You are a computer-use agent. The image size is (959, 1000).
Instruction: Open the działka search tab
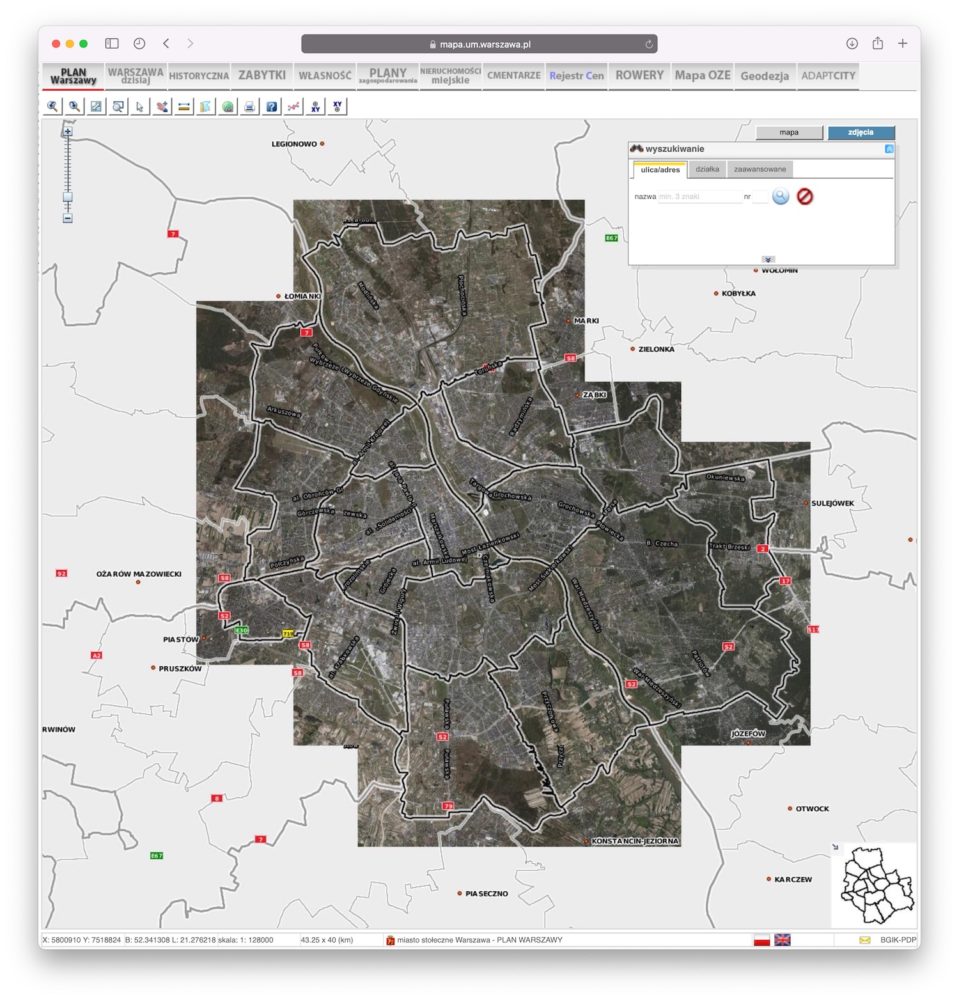[707, 169]
